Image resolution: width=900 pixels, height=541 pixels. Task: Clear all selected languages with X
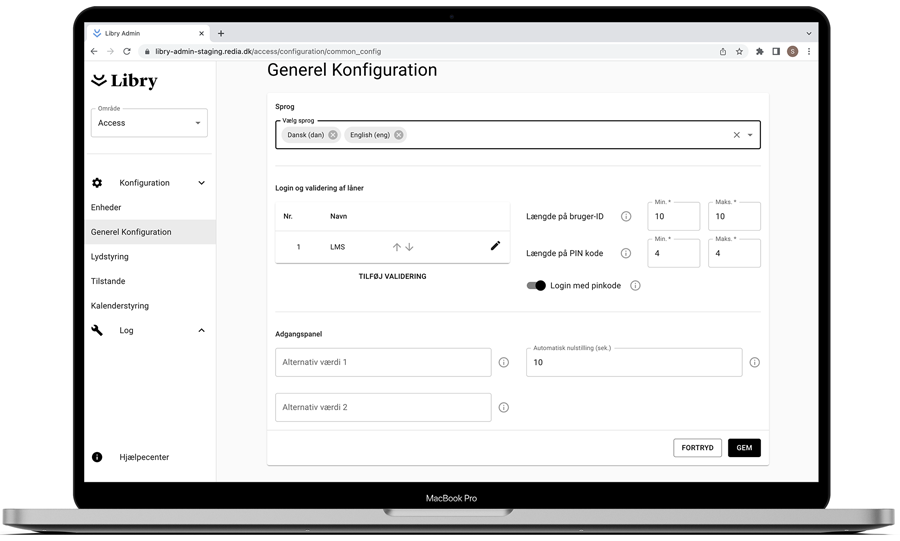[737, 135]
